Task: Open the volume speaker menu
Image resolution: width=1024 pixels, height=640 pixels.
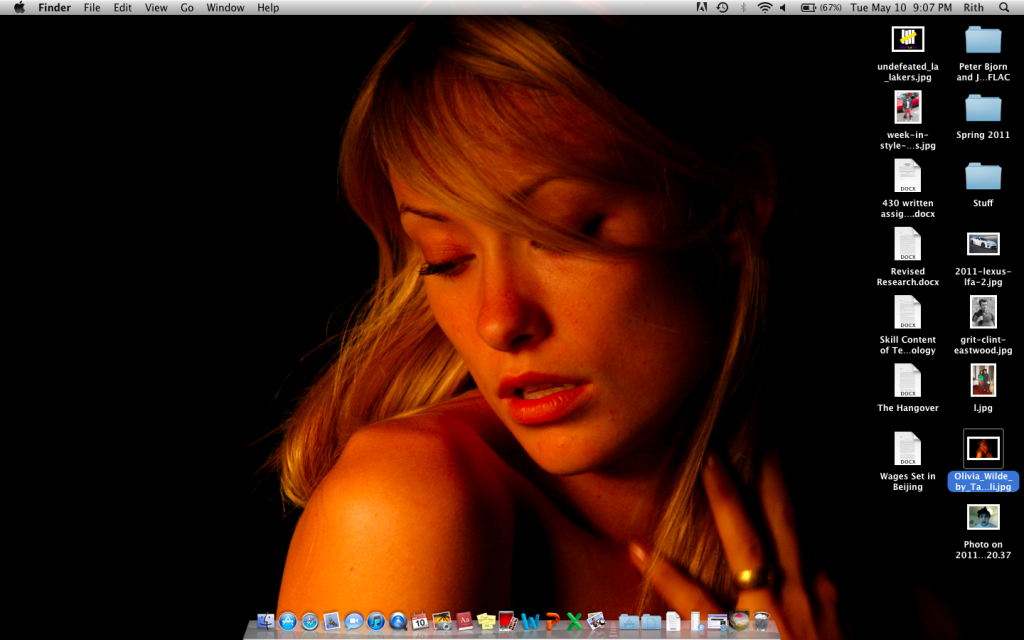Action: pos(783,8)
